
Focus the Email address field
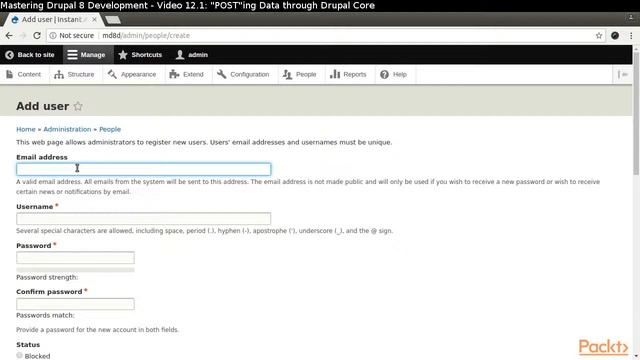click(144, 169)
